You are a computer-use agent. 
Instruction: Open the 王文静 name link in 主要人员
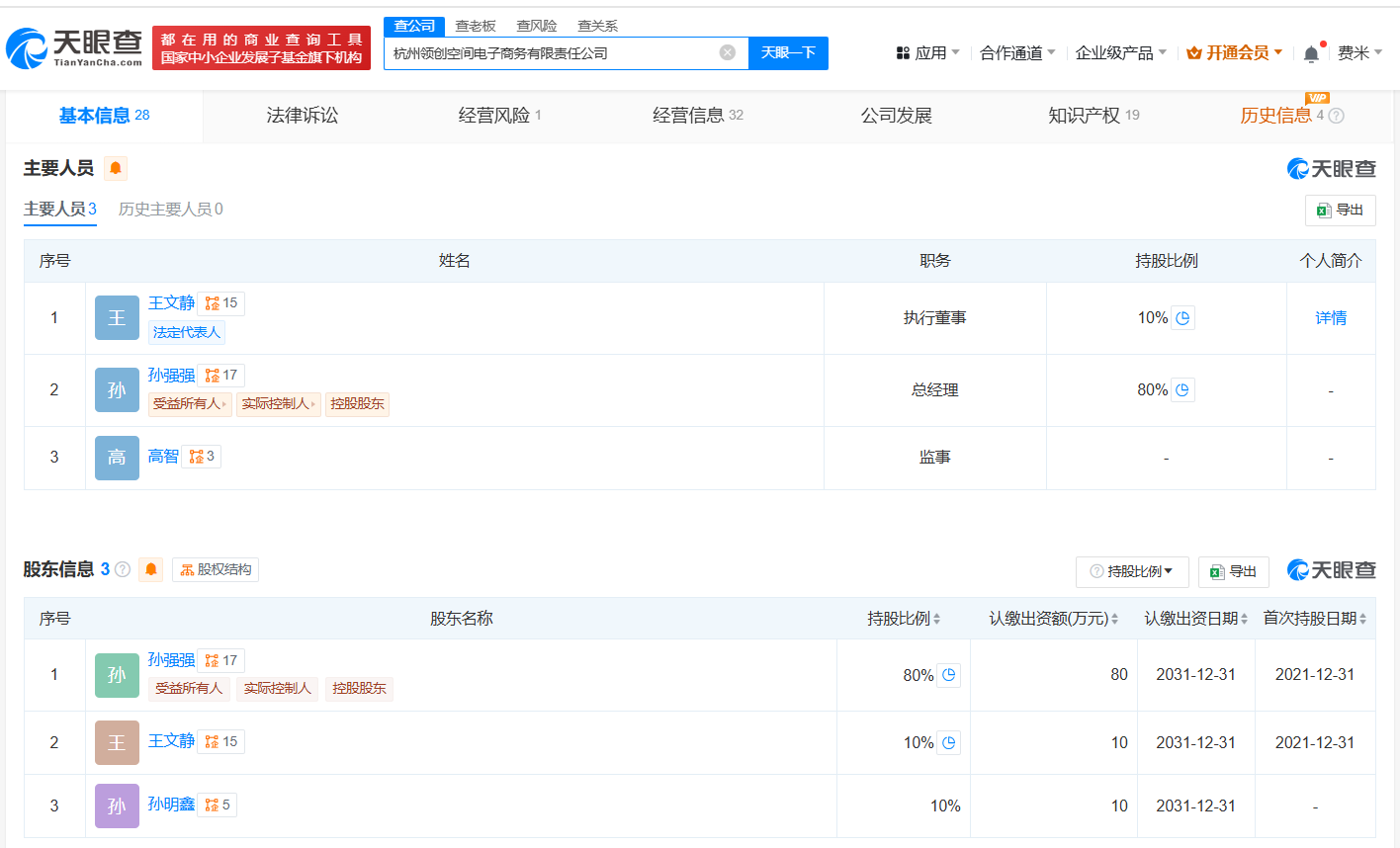(171, 303)
